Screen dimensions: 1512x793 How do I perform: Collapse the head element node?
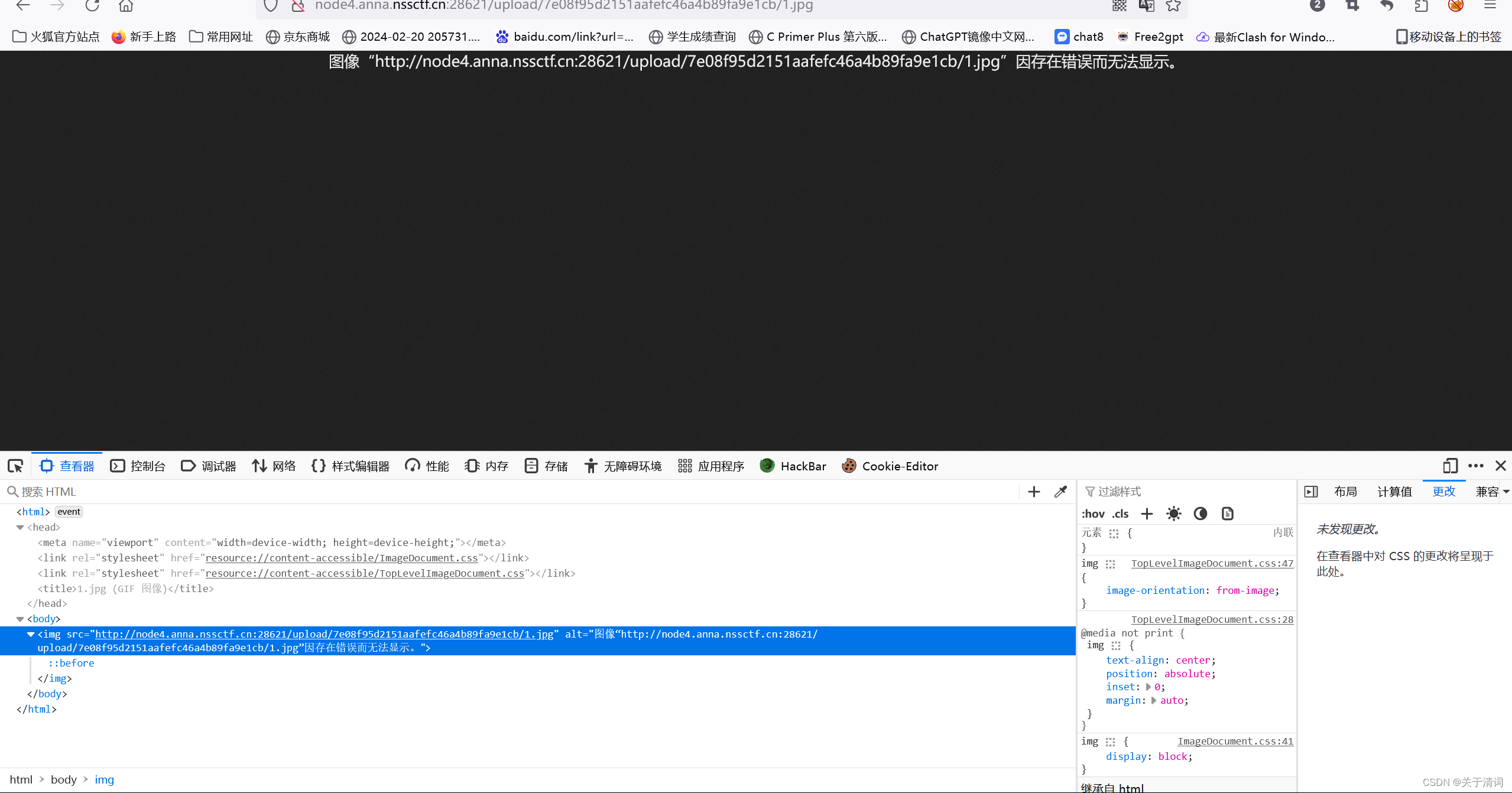[x=20, y=527]
